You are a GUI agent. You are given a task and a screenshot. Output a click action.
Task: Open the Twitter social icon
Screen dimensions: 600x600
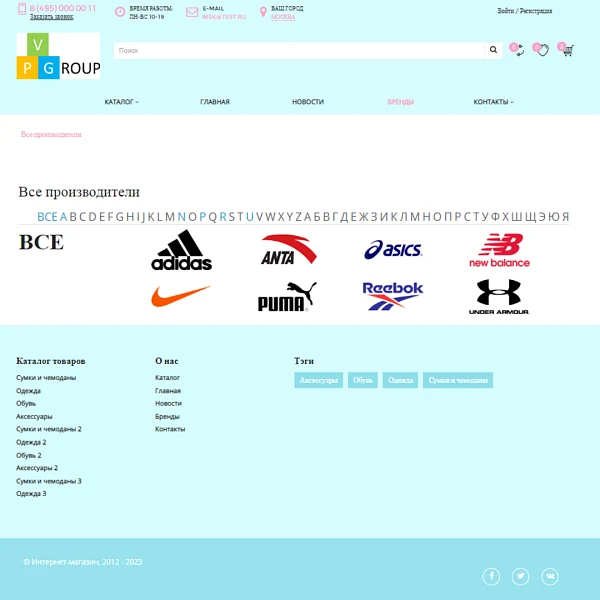point(520,576)
